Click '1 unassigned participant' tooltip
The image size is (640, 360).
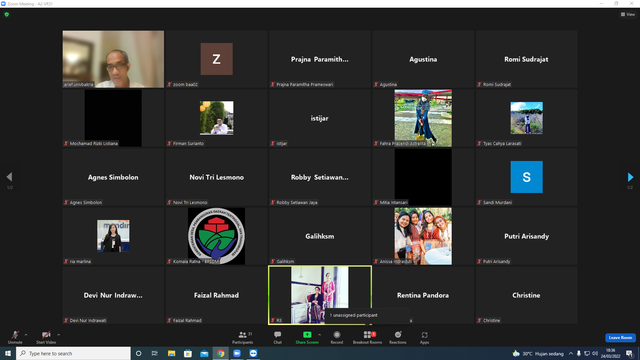coord(367,316)
